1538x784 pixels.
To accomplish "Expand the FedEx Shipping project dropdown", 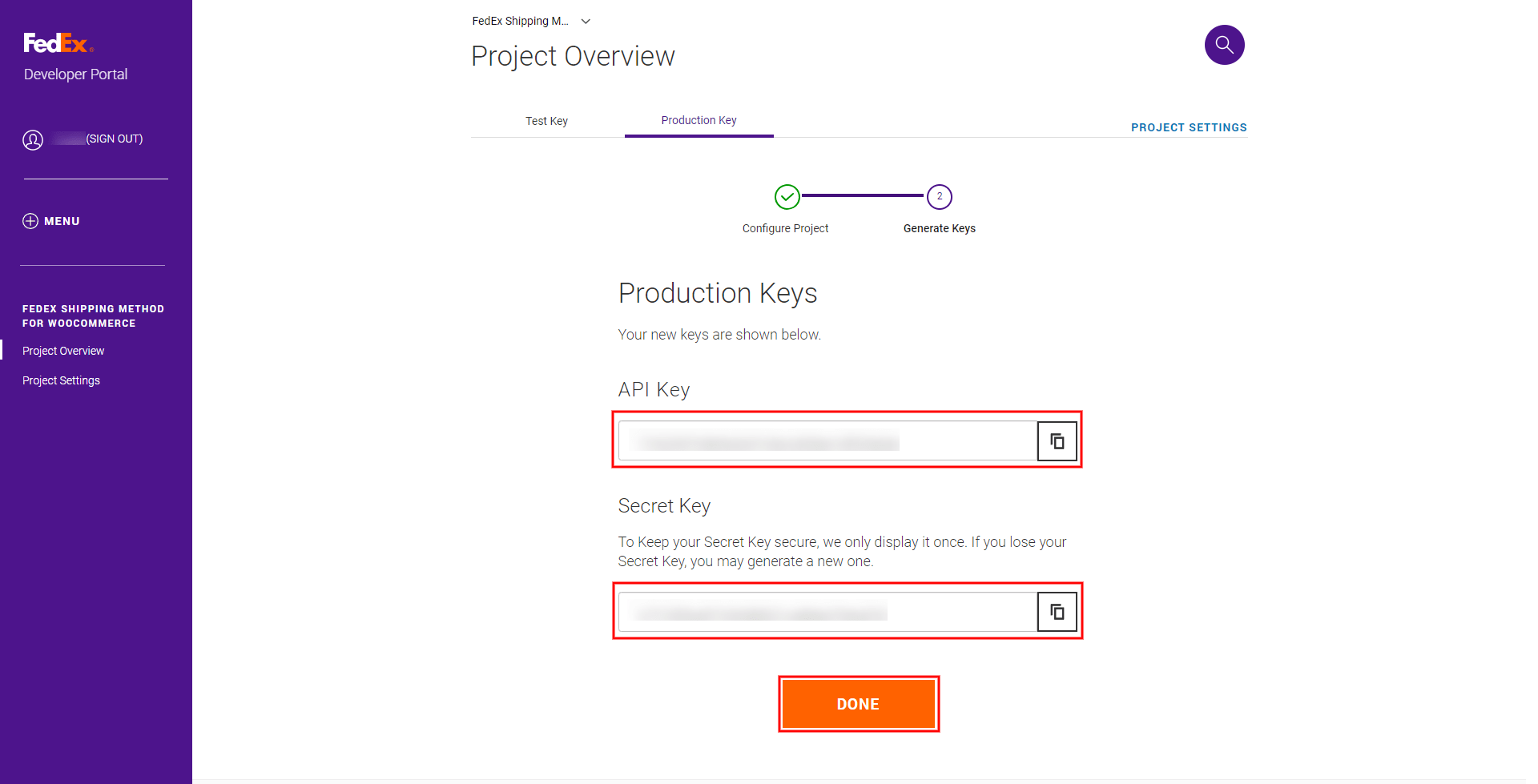I will (x=586, y=22).
